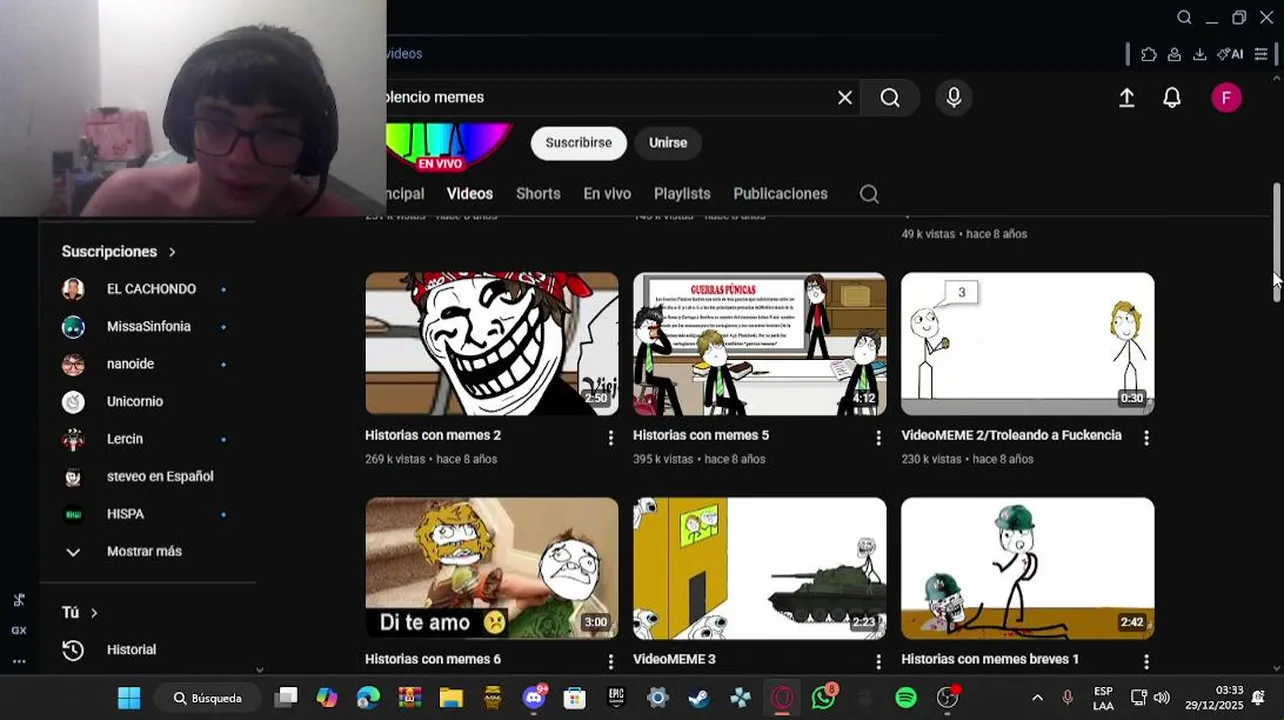This screenshot has width=1284, height=720.
Task: Open the notifications bell
Action: click(x=1172, y=97)
